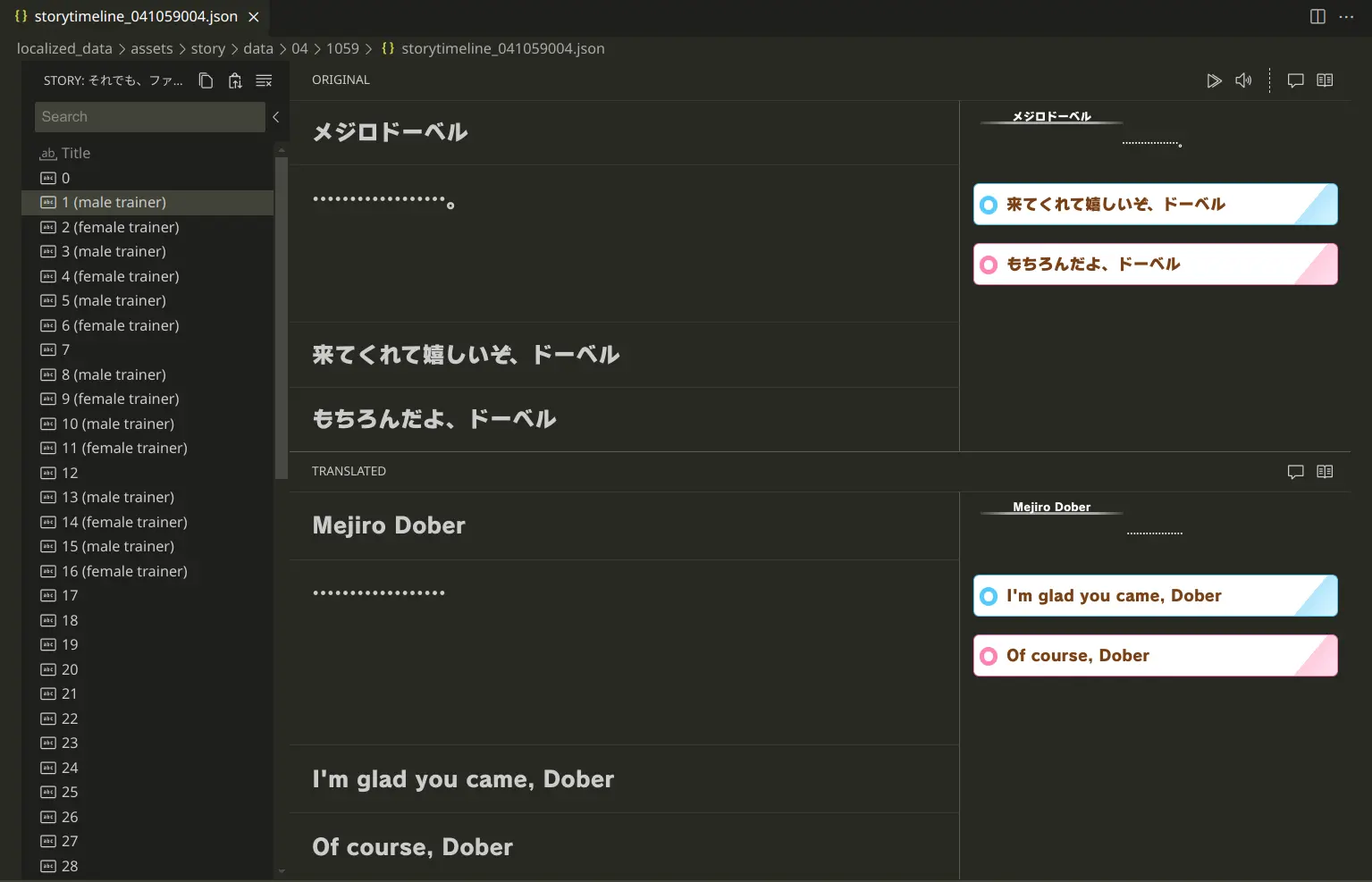Toggle the split editor layout icon top right
The height and width of the screenshot is (882, 1372).
coord(1317,16)
